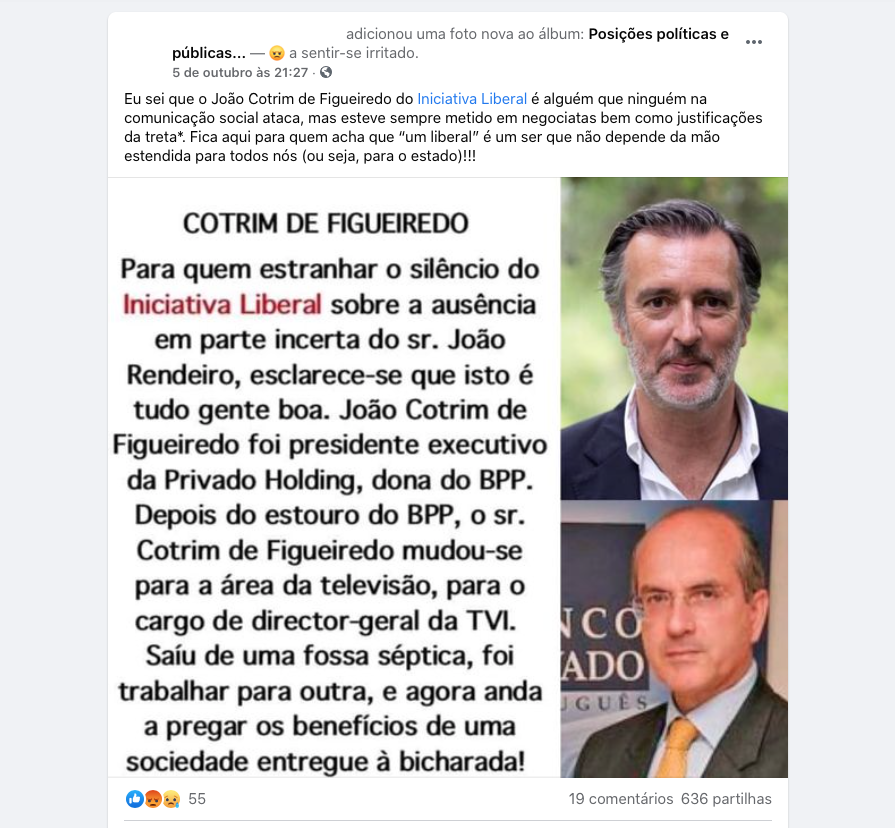Viewport: 895px width, 828px height.
Task: View the 636 partilhas list
Action: (726, 799)
